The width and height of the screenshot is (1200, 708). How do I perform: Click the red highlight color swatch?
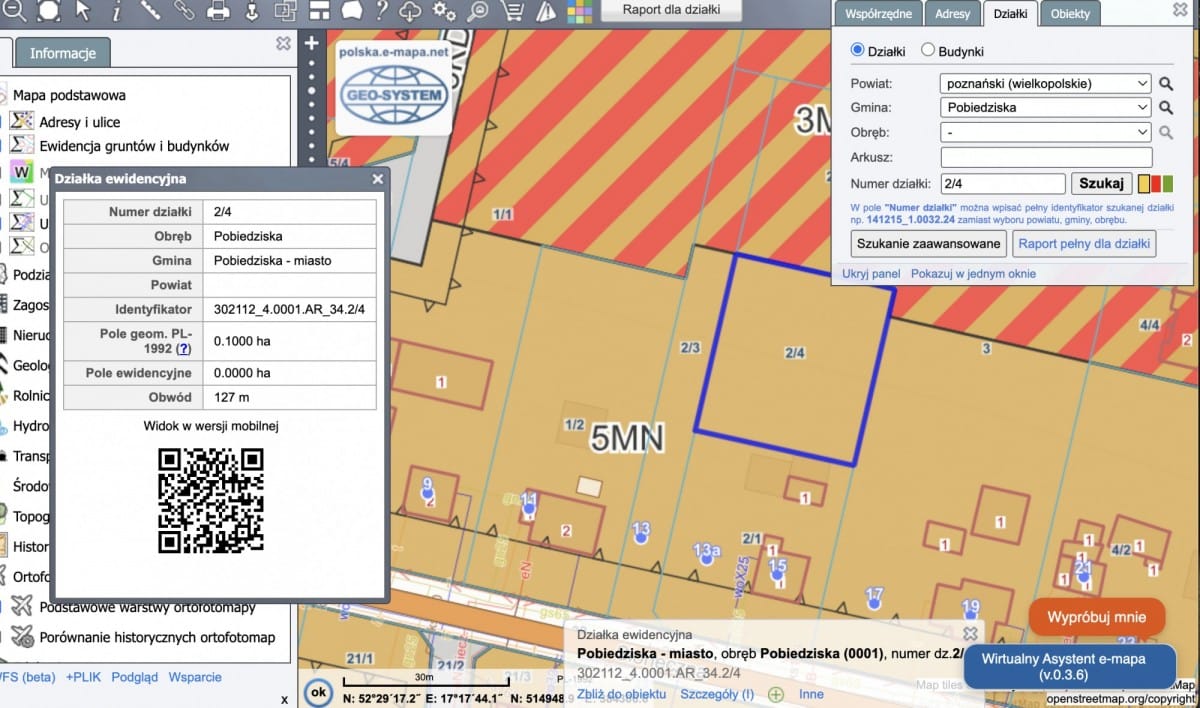[1156, 184]
